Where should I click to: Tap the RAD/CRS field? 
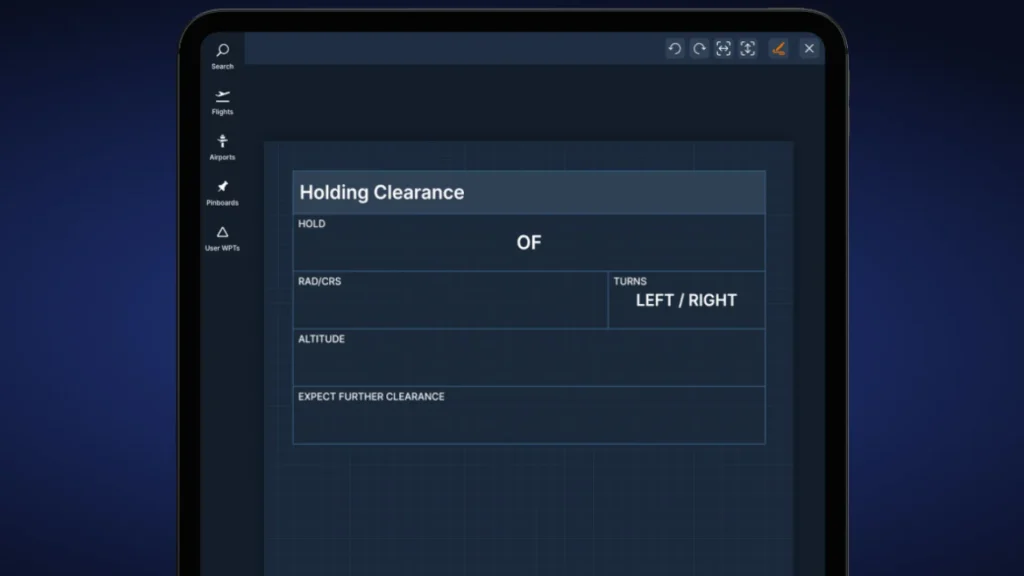[x=450, y=303]
